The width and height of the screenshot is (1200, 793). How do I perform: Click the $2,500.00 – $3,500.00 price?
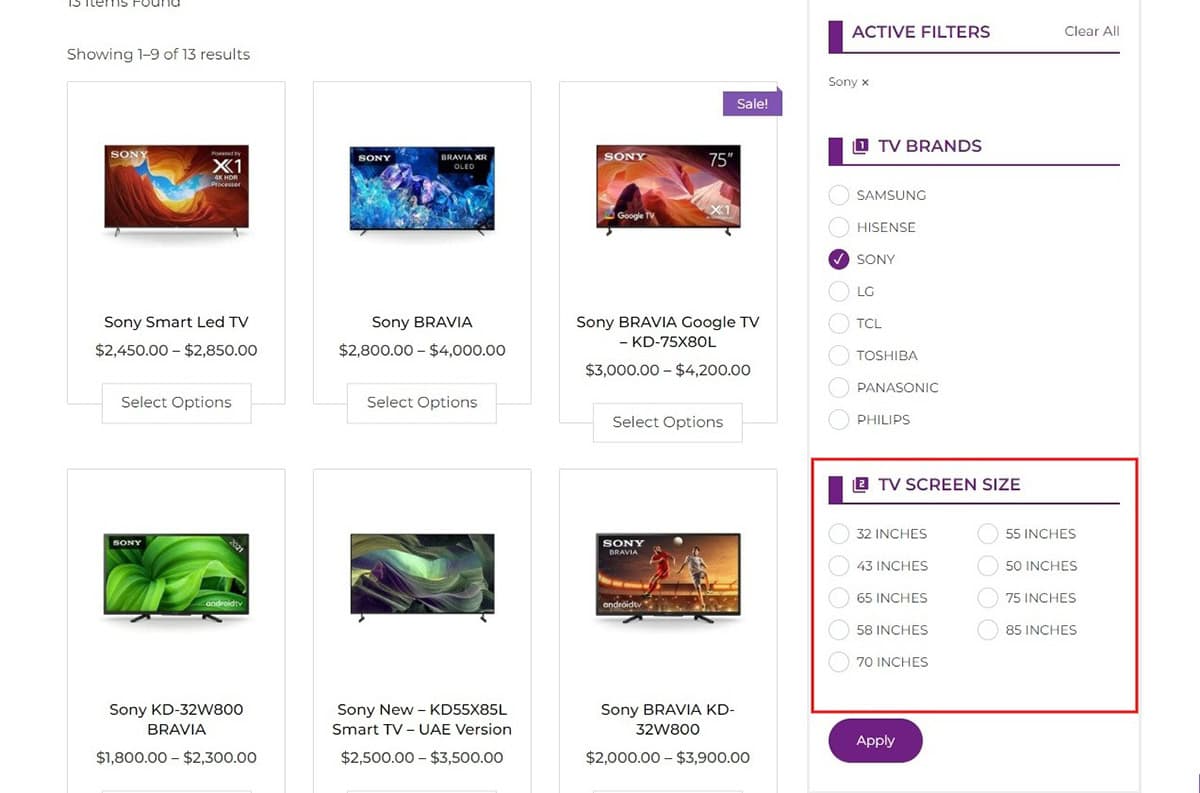pos(422,758)
